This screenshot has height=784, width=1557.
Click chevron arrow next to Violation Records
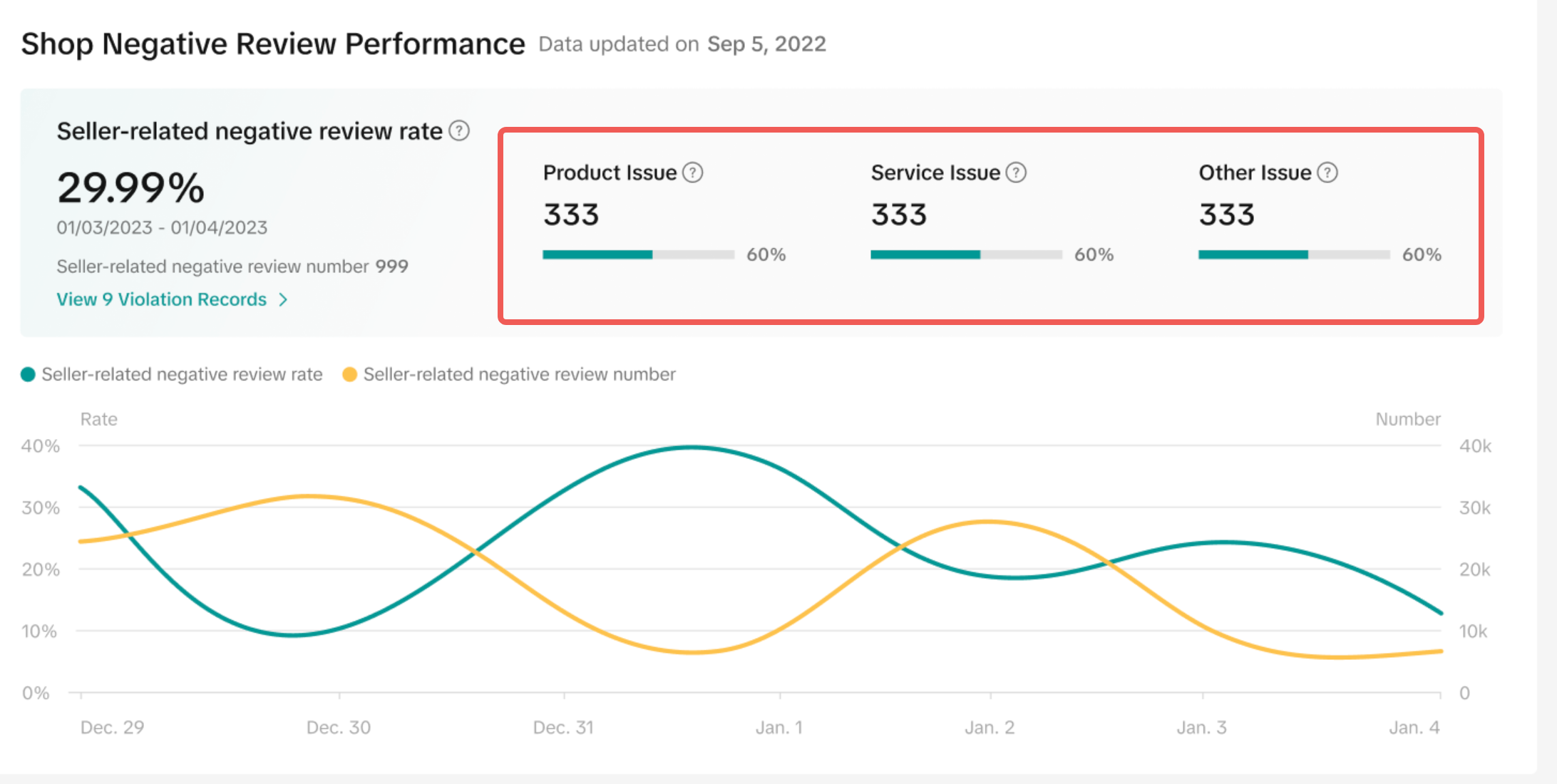(x=283, y=300)
